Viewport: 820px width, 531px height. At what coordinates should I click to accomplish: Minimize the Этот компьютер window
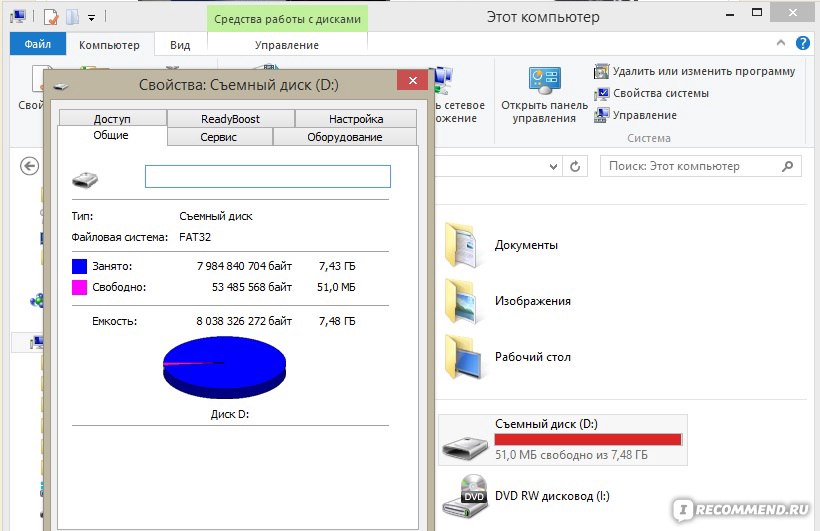[x=730, y=14]
